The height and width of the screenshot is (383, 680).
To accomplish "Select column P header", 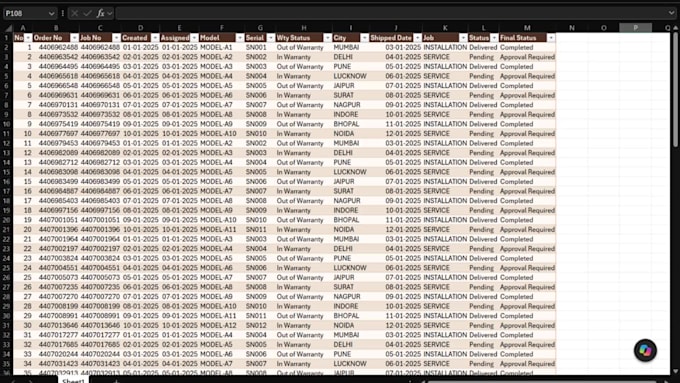I will [635, 28].
